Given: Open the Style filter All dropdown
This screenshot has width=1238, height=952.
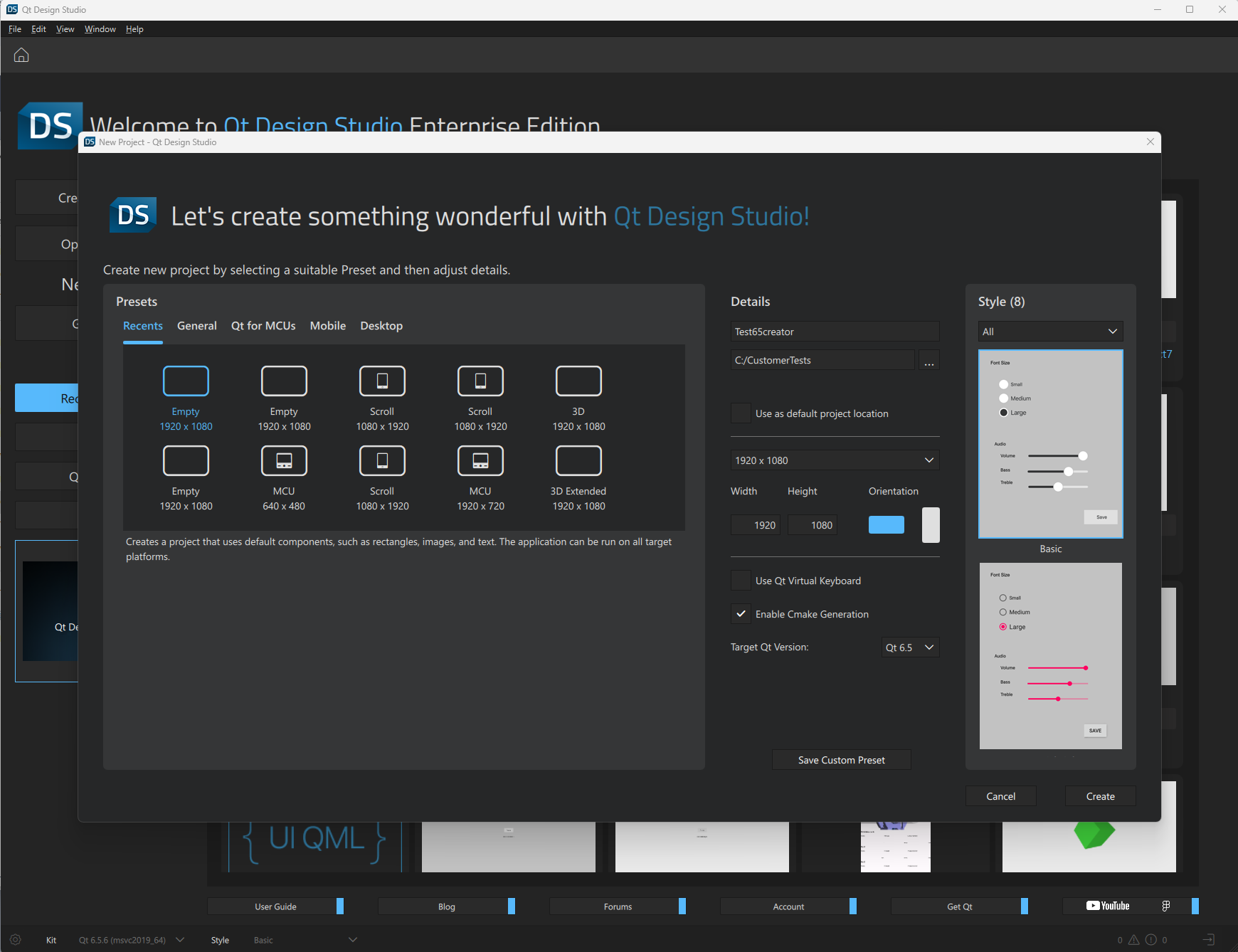Looking at the screenshot, I should click(1050, 332).
